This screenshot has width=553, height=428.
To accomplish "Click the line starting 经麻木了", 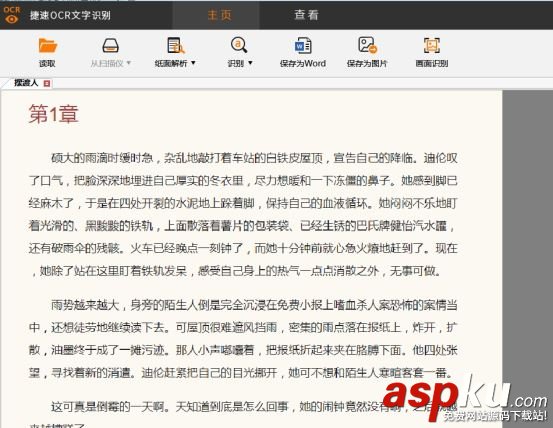I will 243,203.
